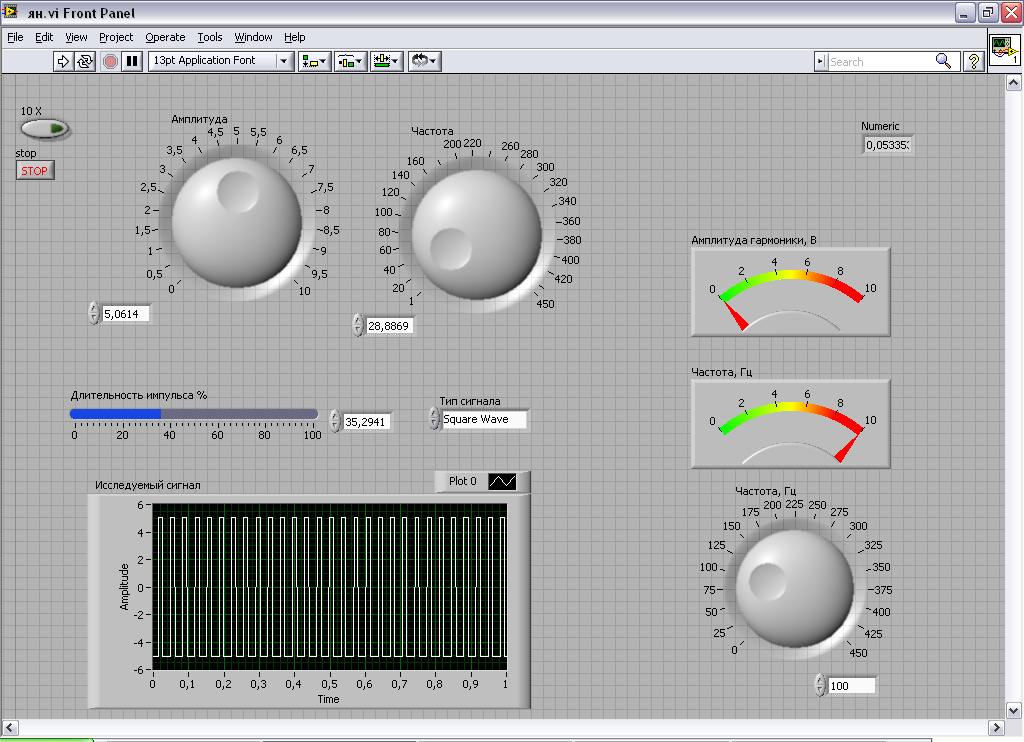The image size is (1024, 742).
Task: Expand the Distribute Objects dropdown
Action: 350,61
